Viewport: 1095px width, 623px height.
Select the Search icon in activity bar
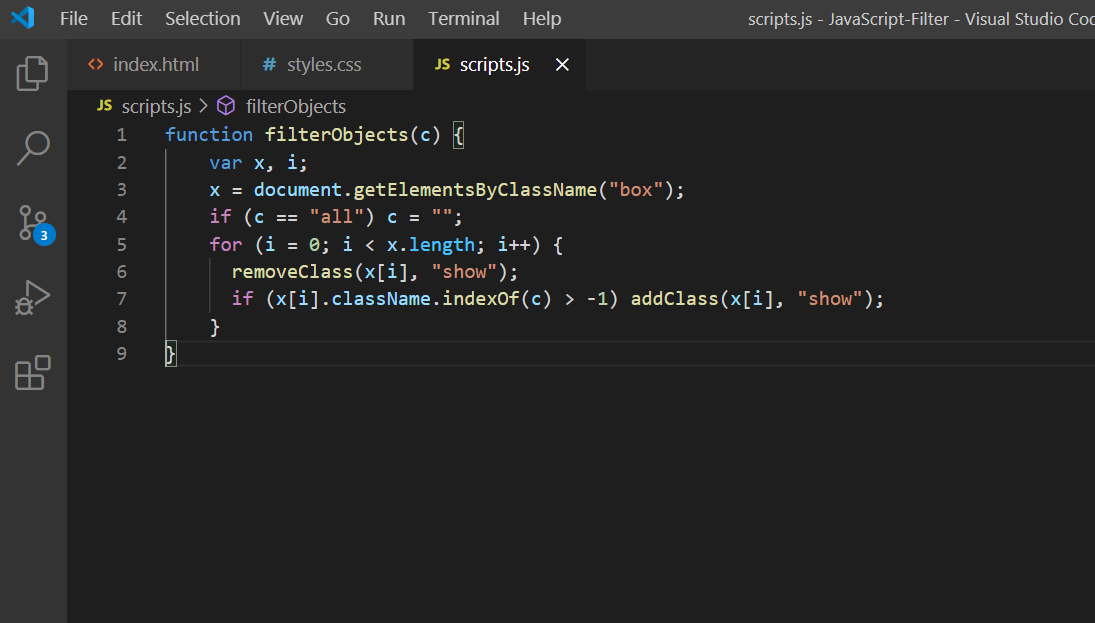tap(33, 147)
